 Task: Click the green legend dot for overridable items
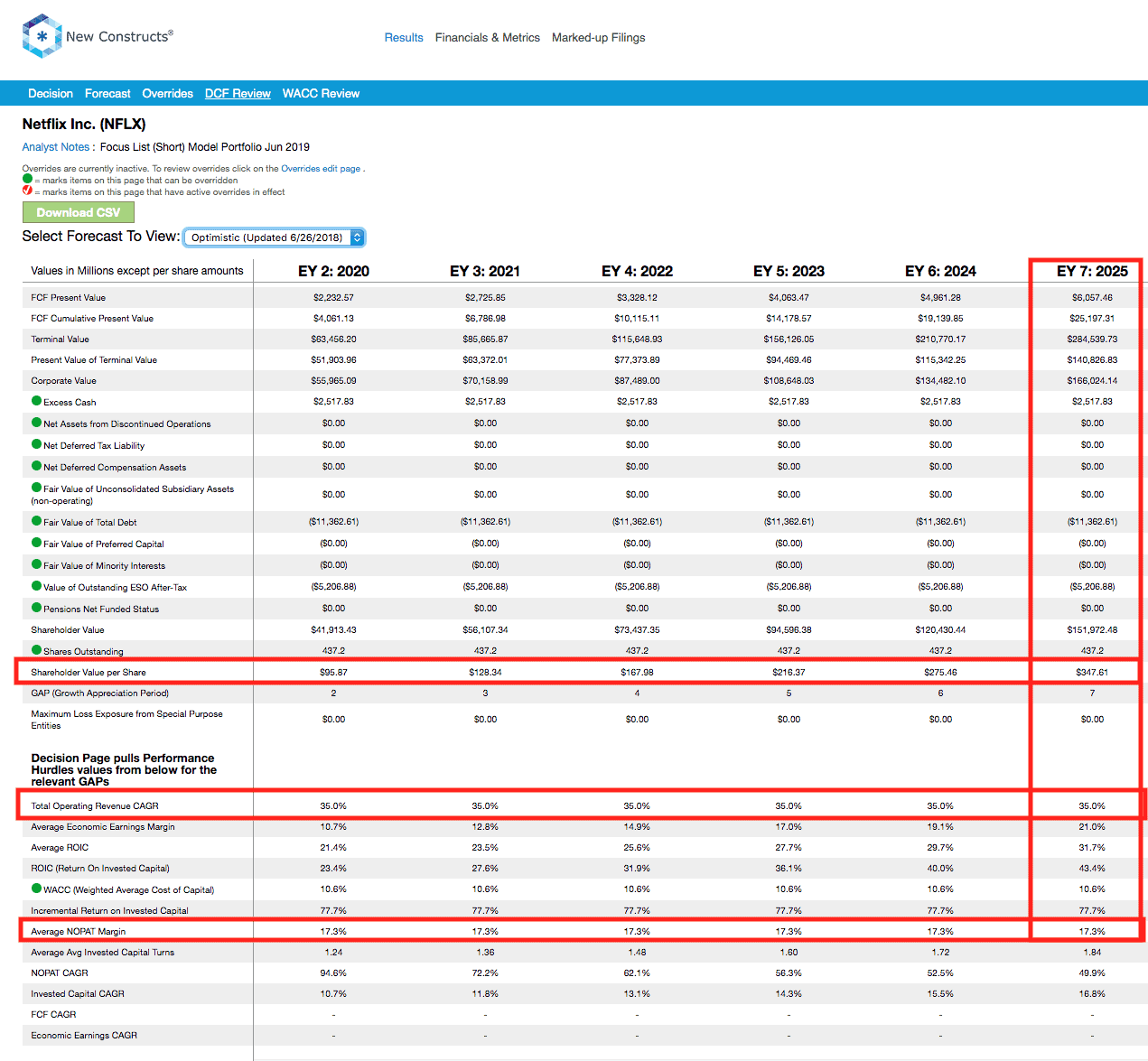27,179
